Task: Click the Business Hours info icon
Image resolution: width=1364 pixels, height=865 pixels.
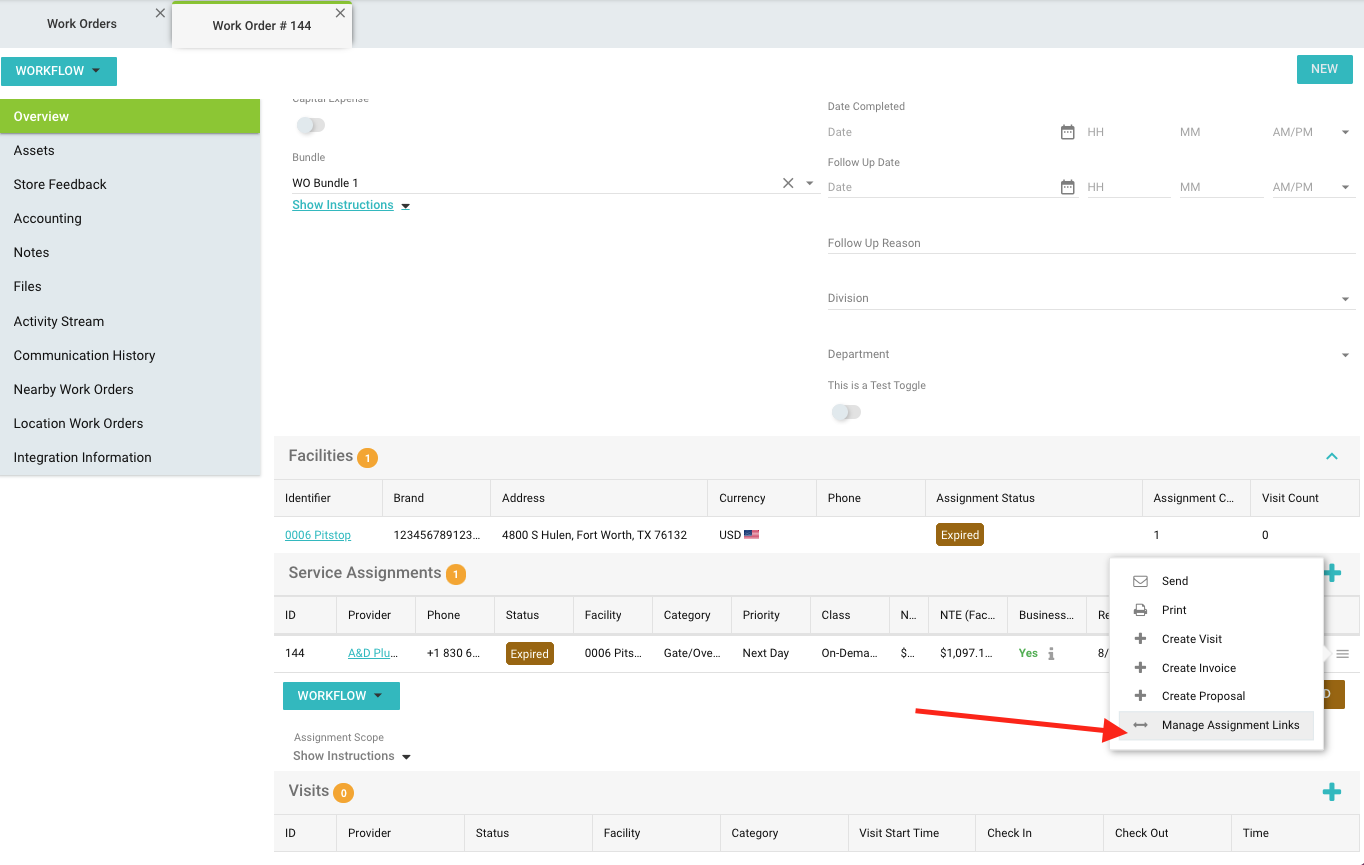Action: (x=1051, y=654)
